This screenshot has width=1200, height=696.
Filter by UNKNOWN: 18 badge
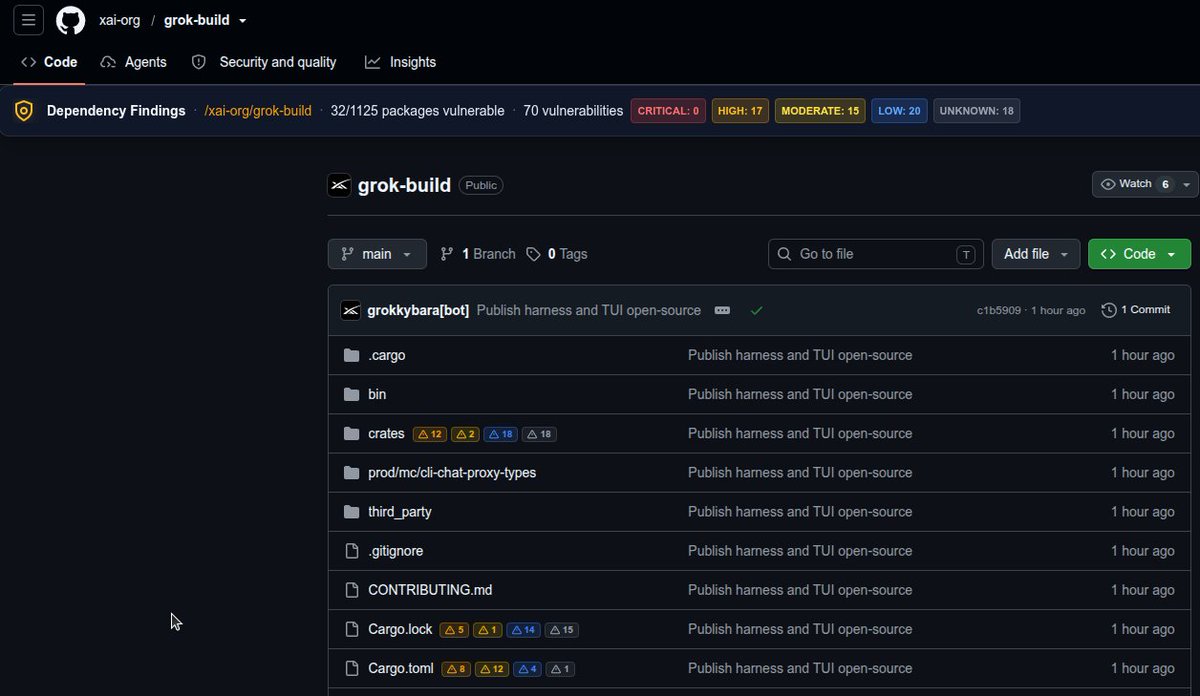tap(976, 111)
